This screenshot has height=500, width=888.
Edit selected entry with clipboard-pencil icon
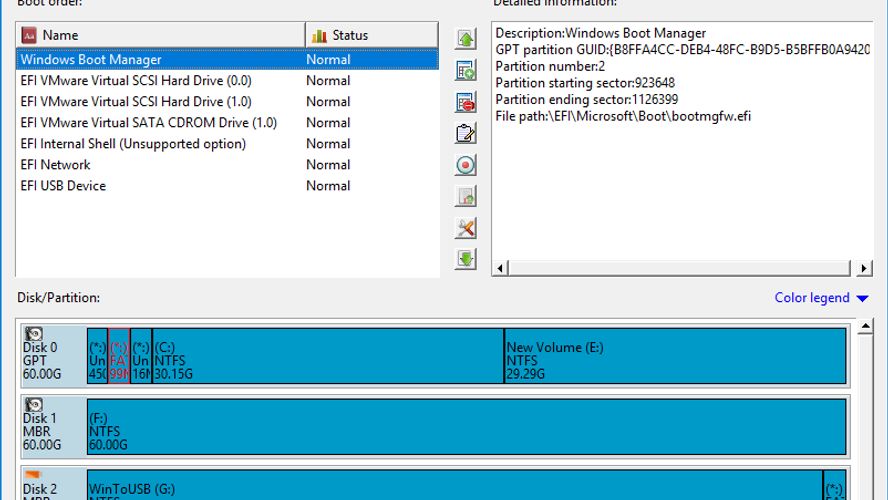pos(466,134)
